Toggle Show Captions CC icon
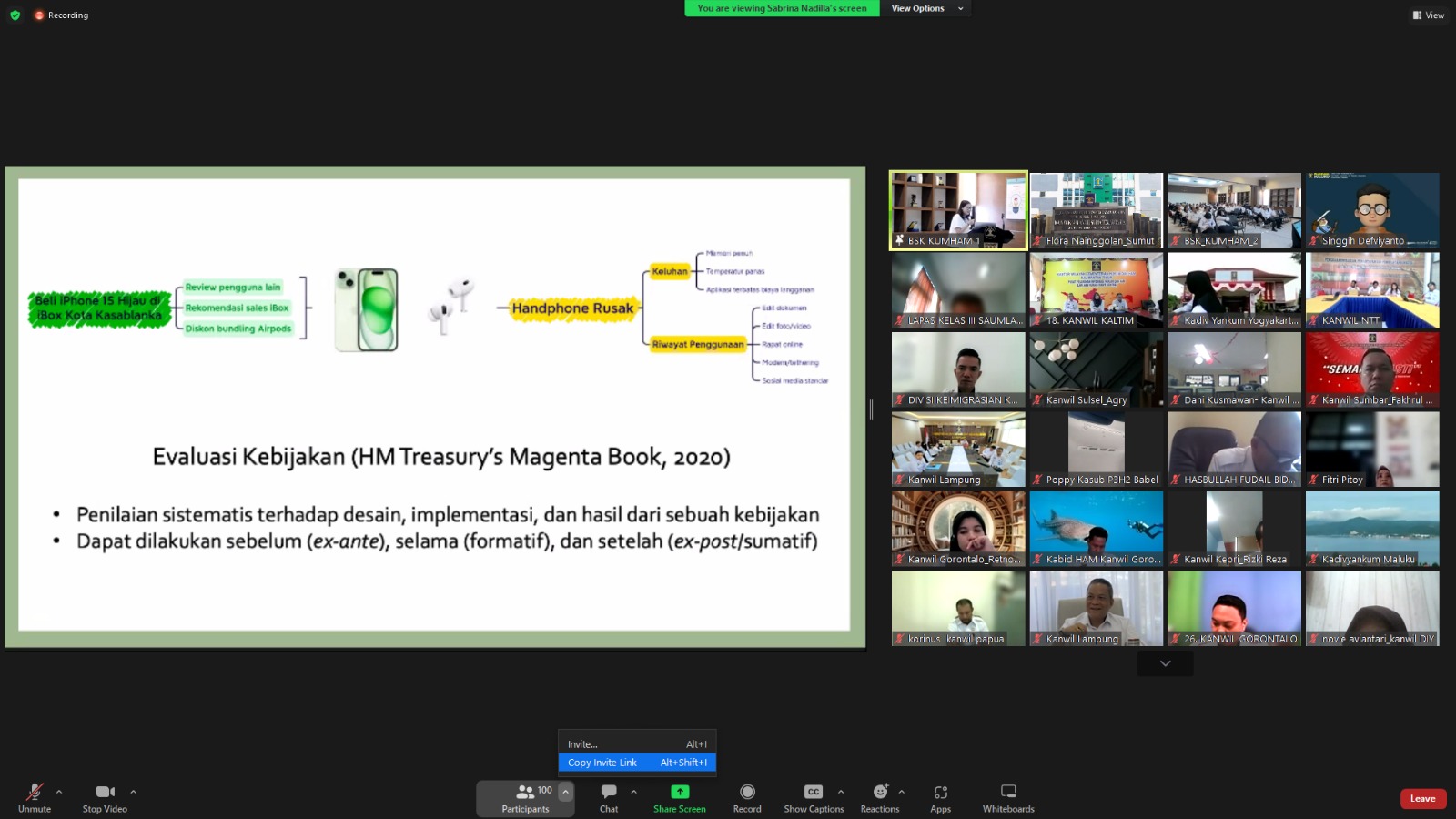Viewport: 1456px width, 819px height. coord(814,792)
